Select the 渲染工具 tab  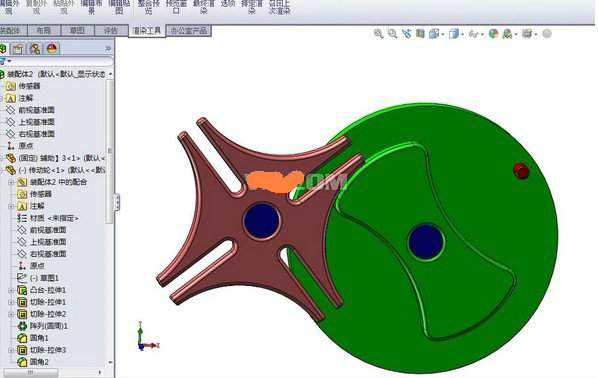point(147,31)
